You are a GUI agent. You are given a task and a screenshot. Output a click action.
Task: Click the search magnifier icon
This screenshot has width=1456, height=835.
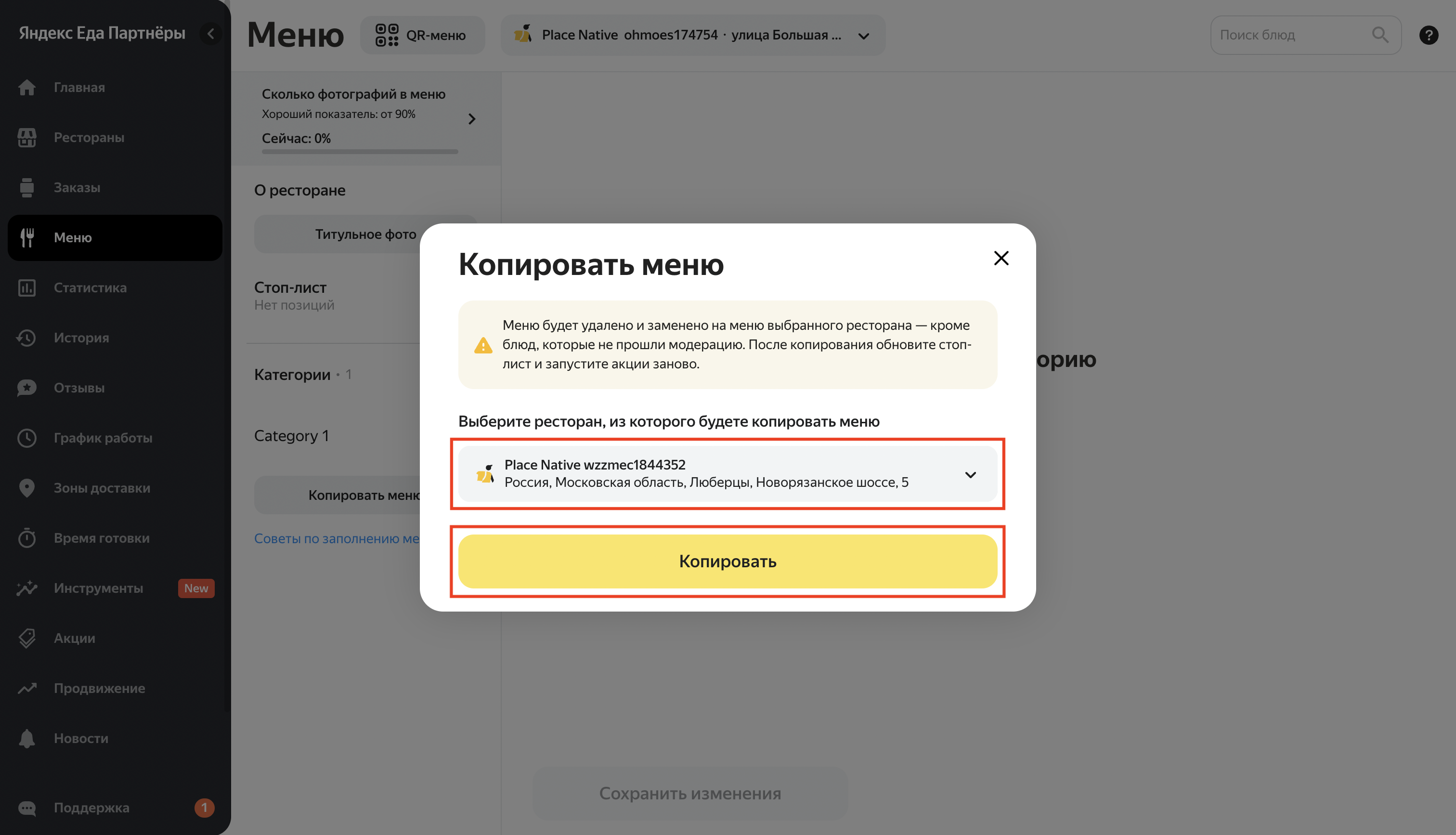click(1380, 35)
